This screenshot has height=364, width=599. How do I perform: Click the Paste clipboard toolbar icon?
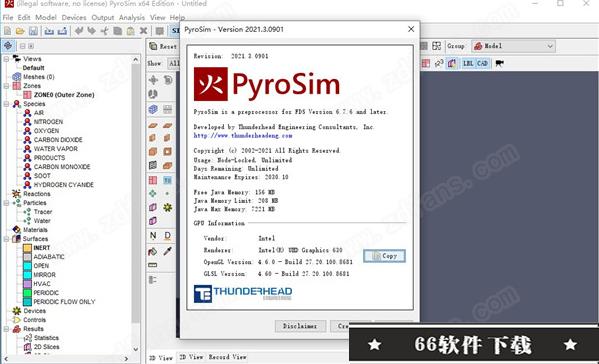click(131, 31)
